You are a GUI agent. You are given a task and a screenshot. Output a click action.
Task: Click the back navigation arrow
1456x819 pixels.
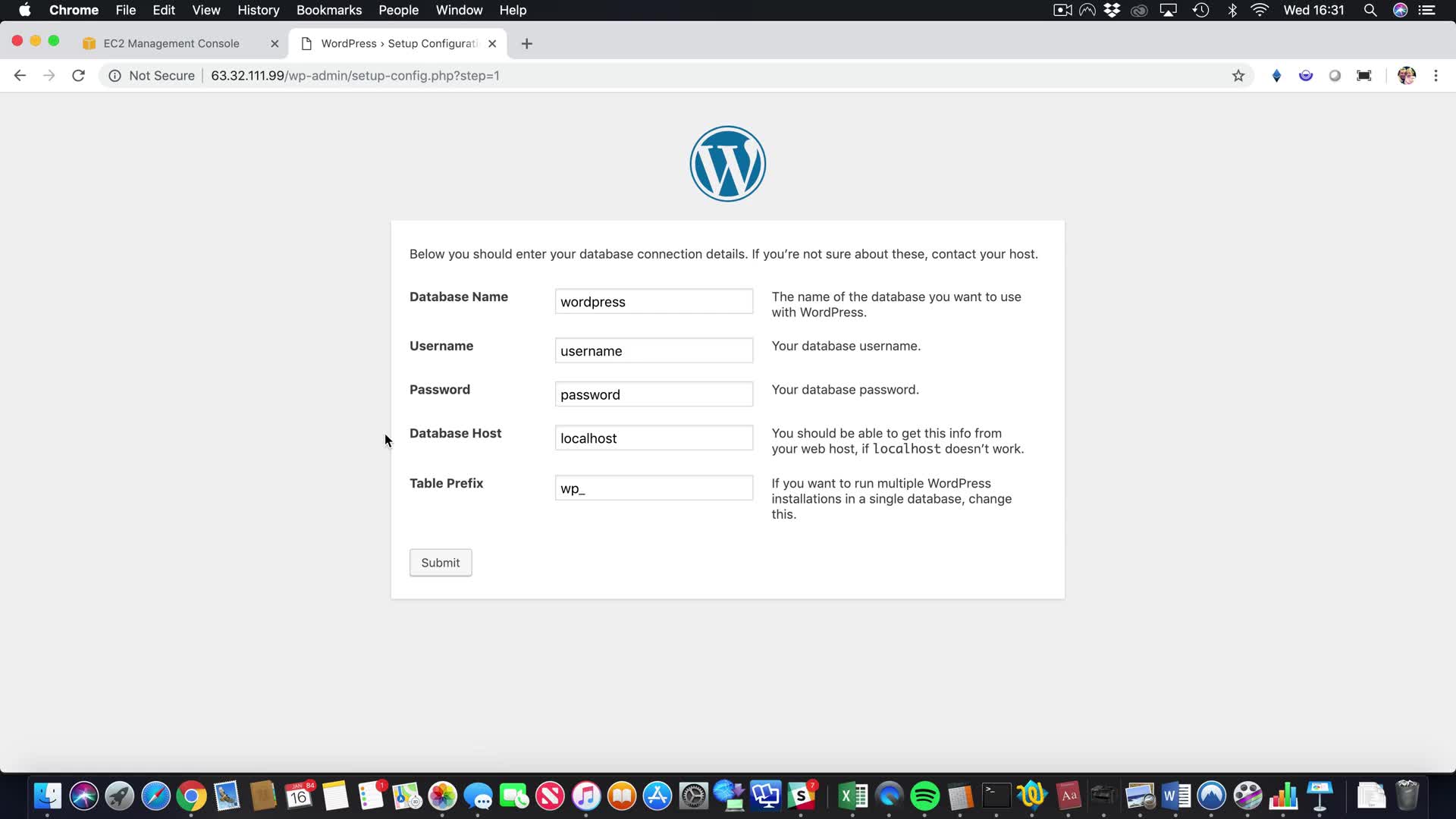click(x=20, y=76)
